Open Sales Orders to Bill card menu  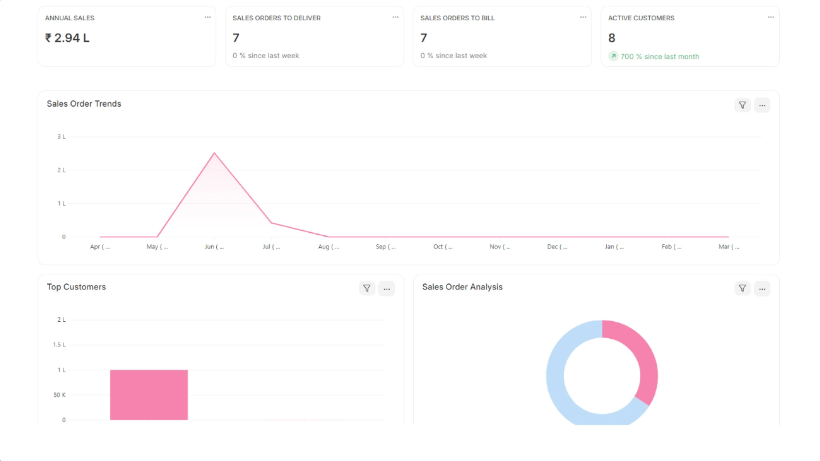[x=583, y=17]
